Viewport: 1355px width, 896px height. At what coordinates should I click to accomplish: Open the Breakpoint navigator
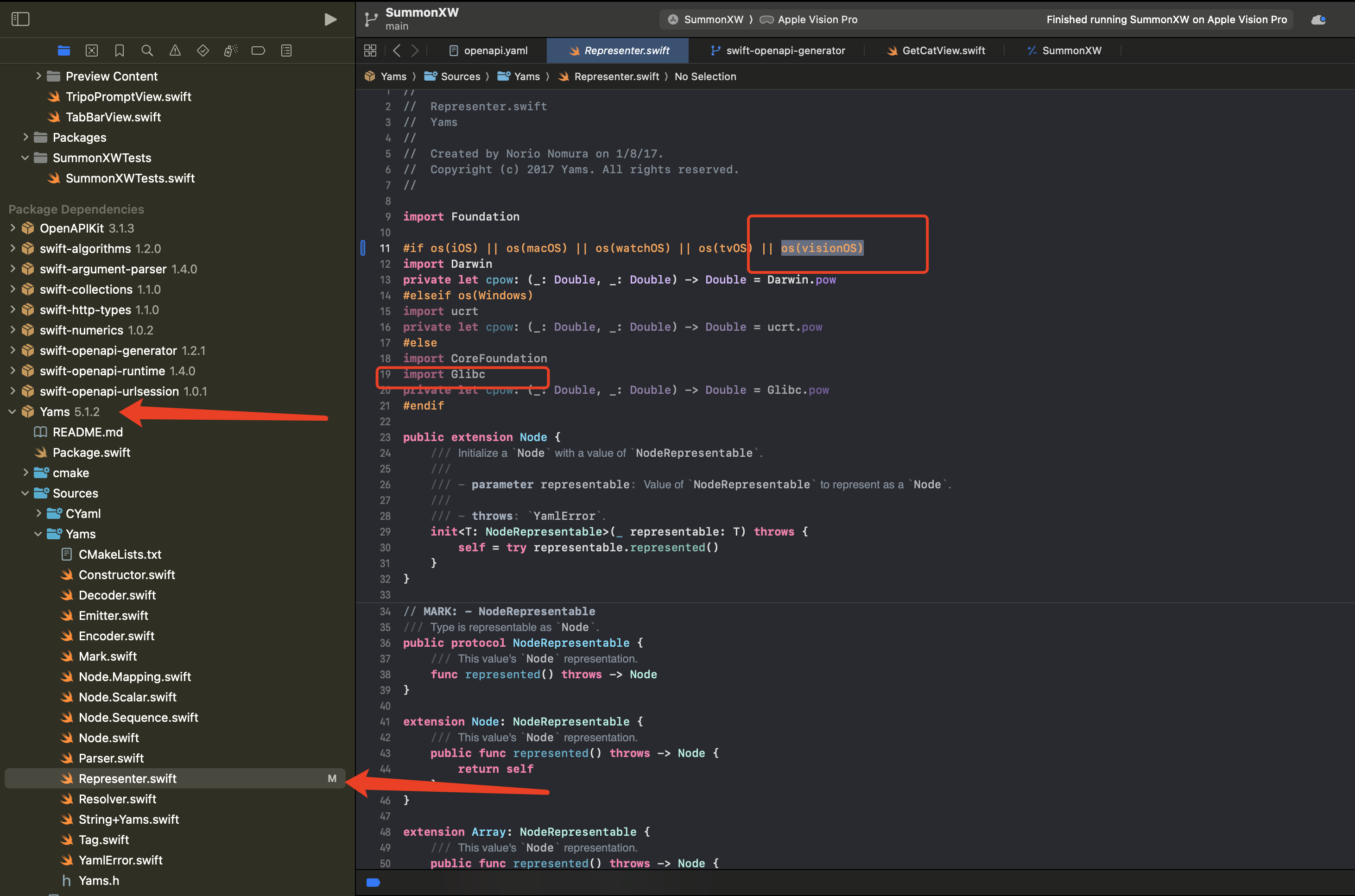[258, 50]
